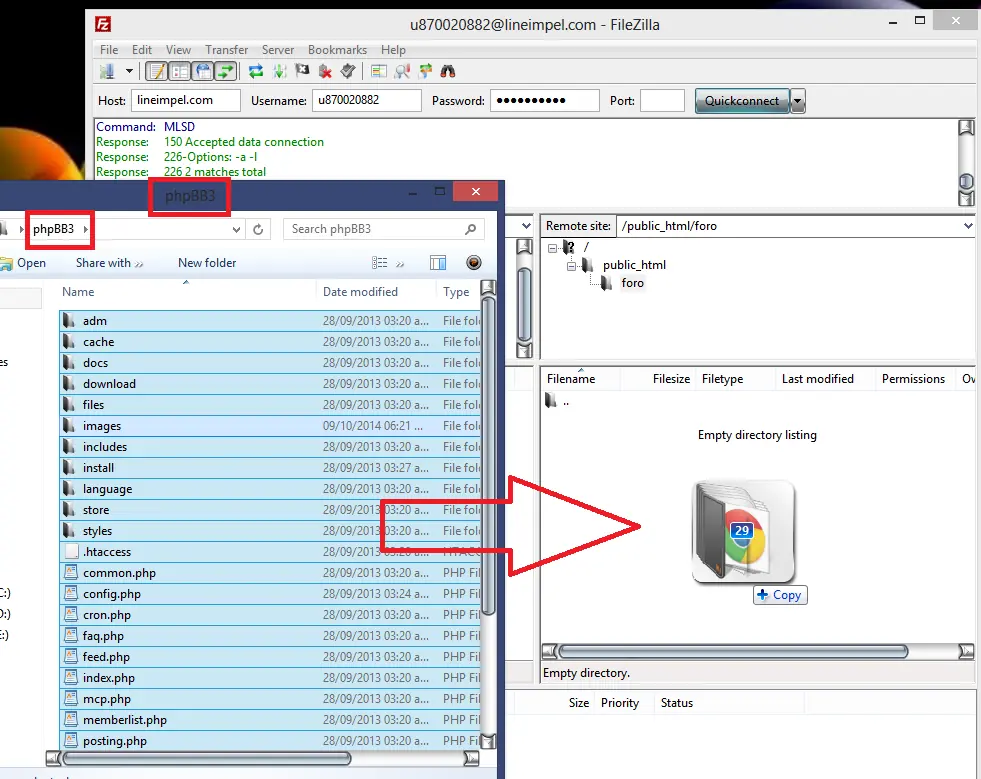The height and width of the screenshot is (779, 981).
Task: Open the Site Manager dropdown arrow
Action: (x=129, y=71)
